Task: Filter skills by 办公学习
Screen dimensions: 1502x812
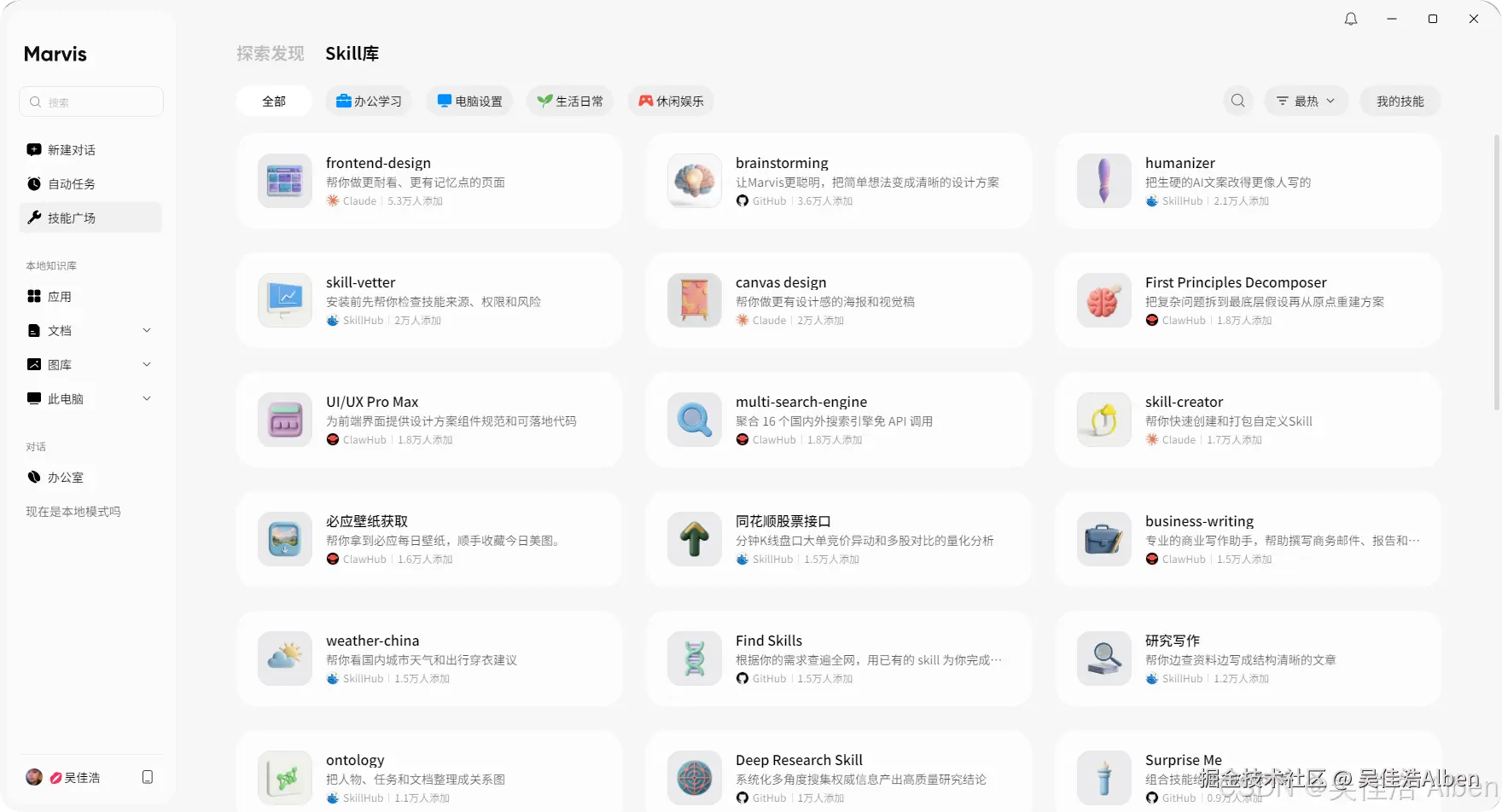Action: pos(369,101)
